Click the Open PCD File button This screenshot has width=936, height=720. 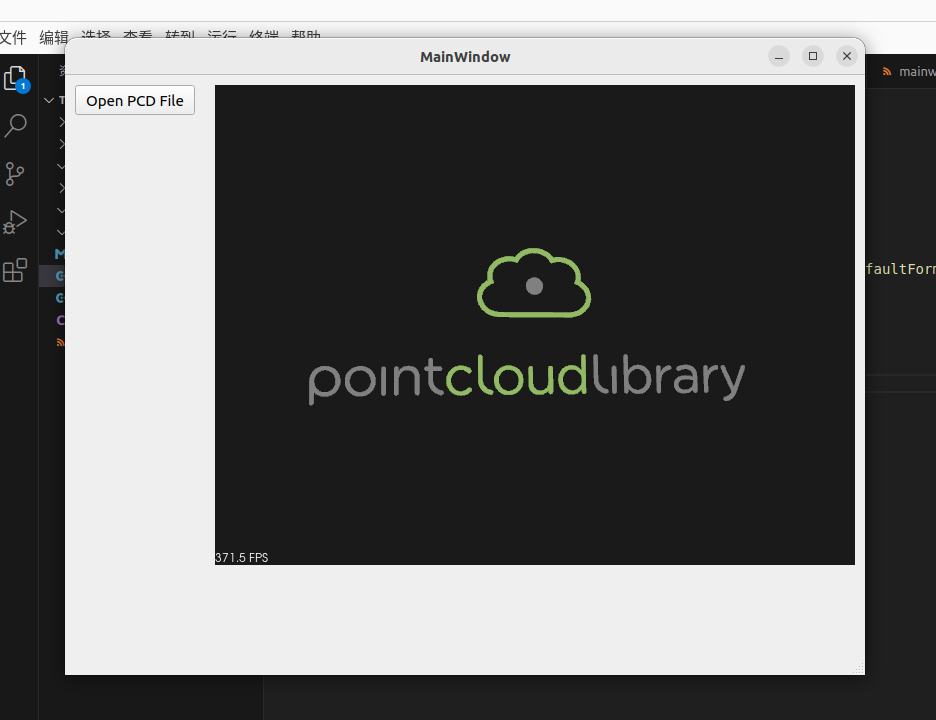[135, 100]
